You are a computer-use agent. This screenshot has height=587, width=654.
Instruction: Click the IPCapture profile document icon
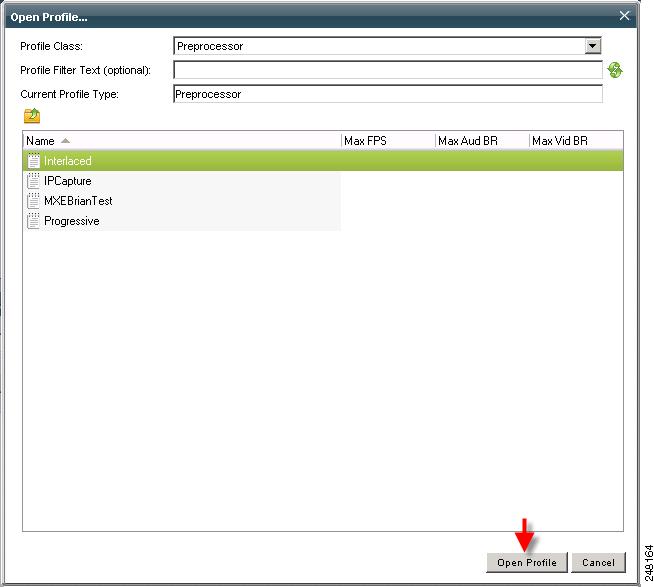[x=33, y=181]
